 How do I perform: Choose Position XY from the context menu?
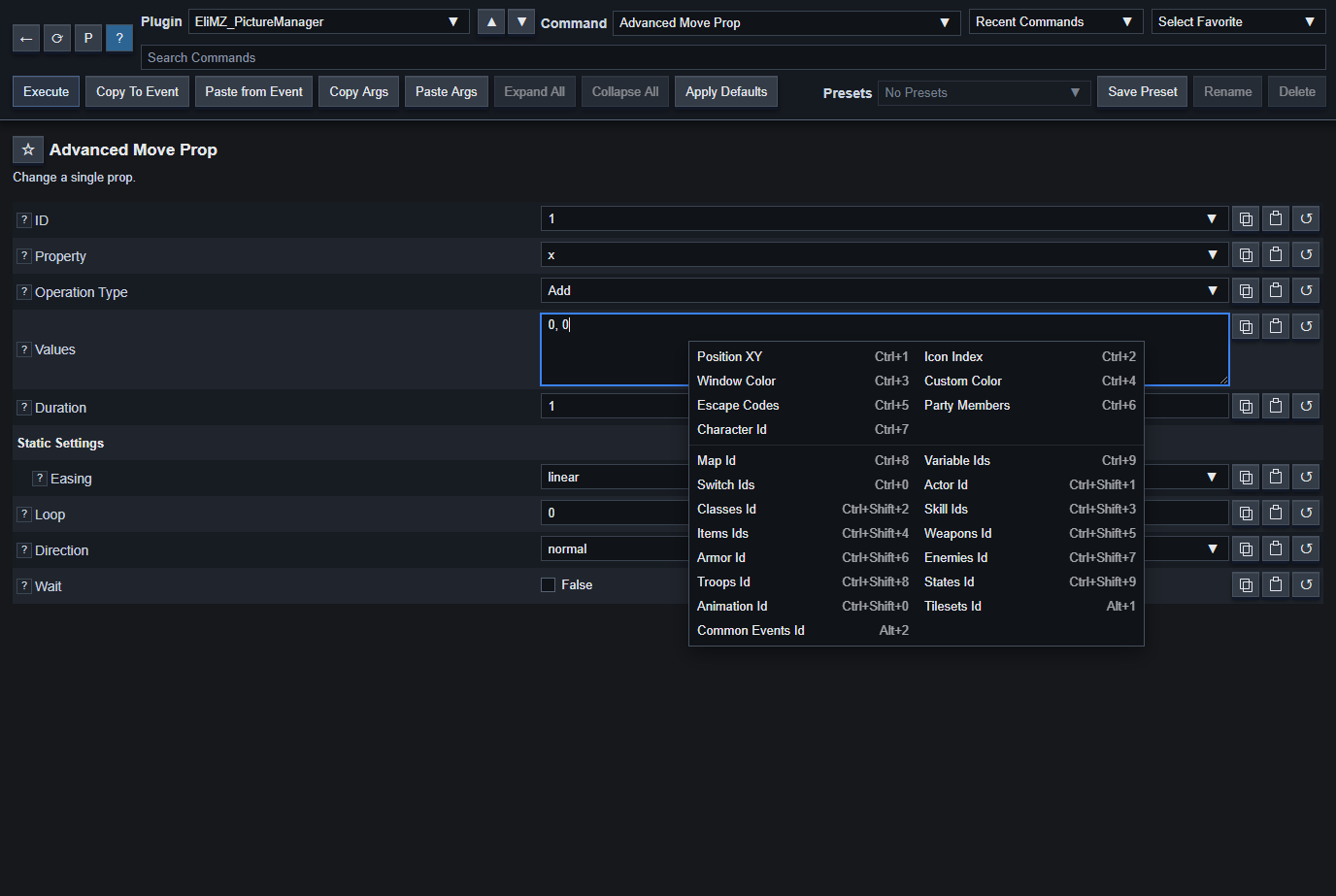click(802, 357)
